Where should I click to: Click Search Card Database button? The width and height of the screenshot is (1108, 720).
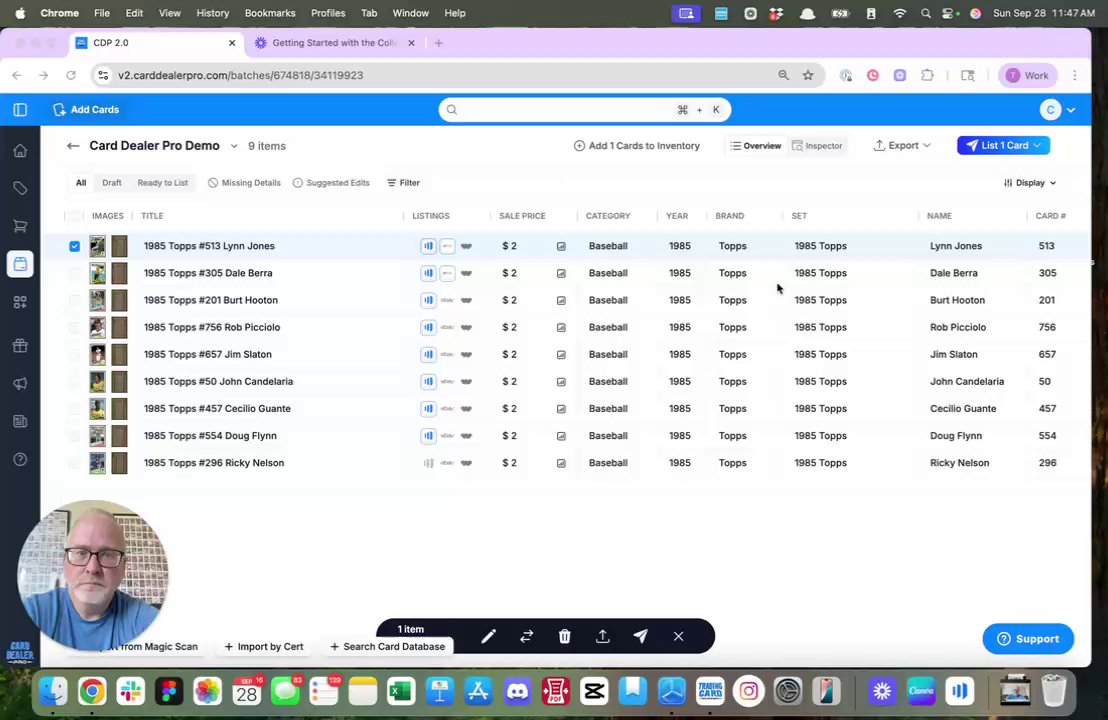[x=387, y=647]
